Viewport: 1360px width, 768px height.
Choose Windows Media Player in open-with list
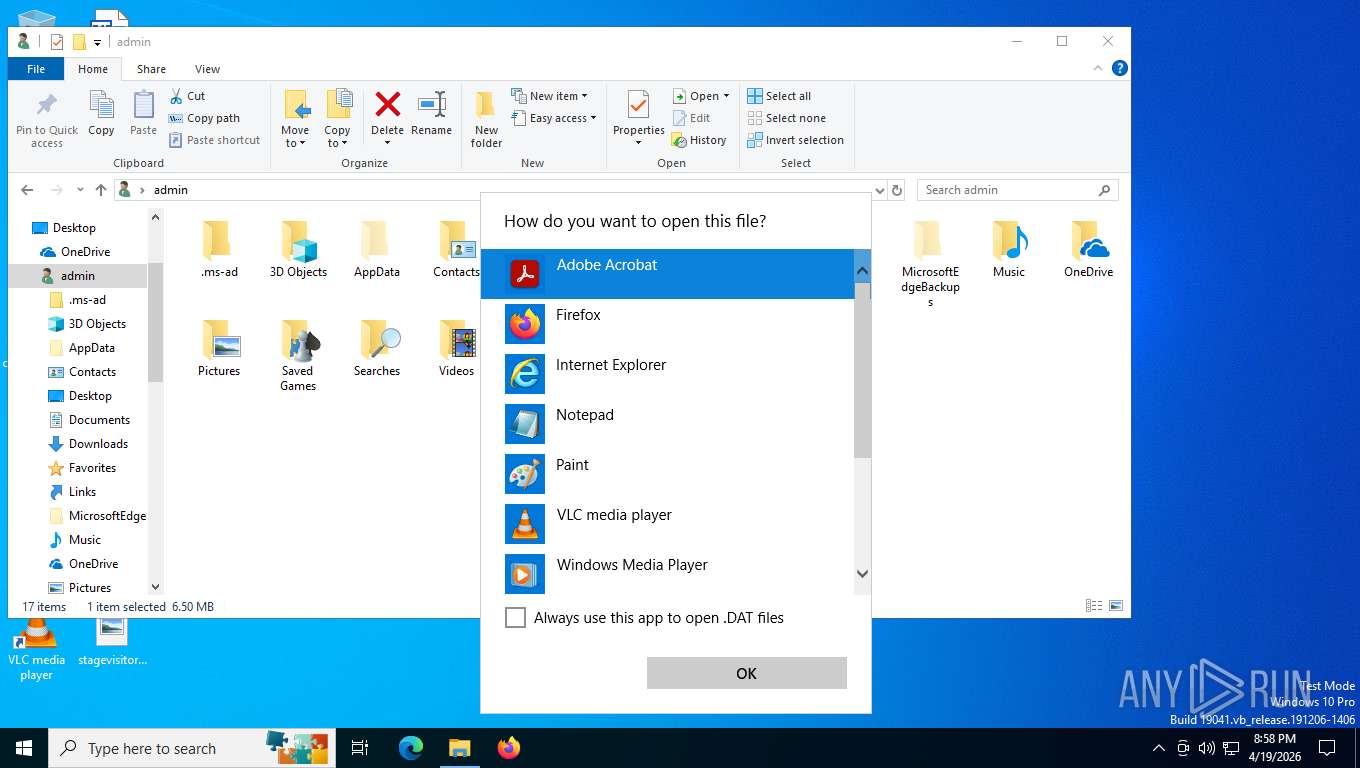coord(667,574)
